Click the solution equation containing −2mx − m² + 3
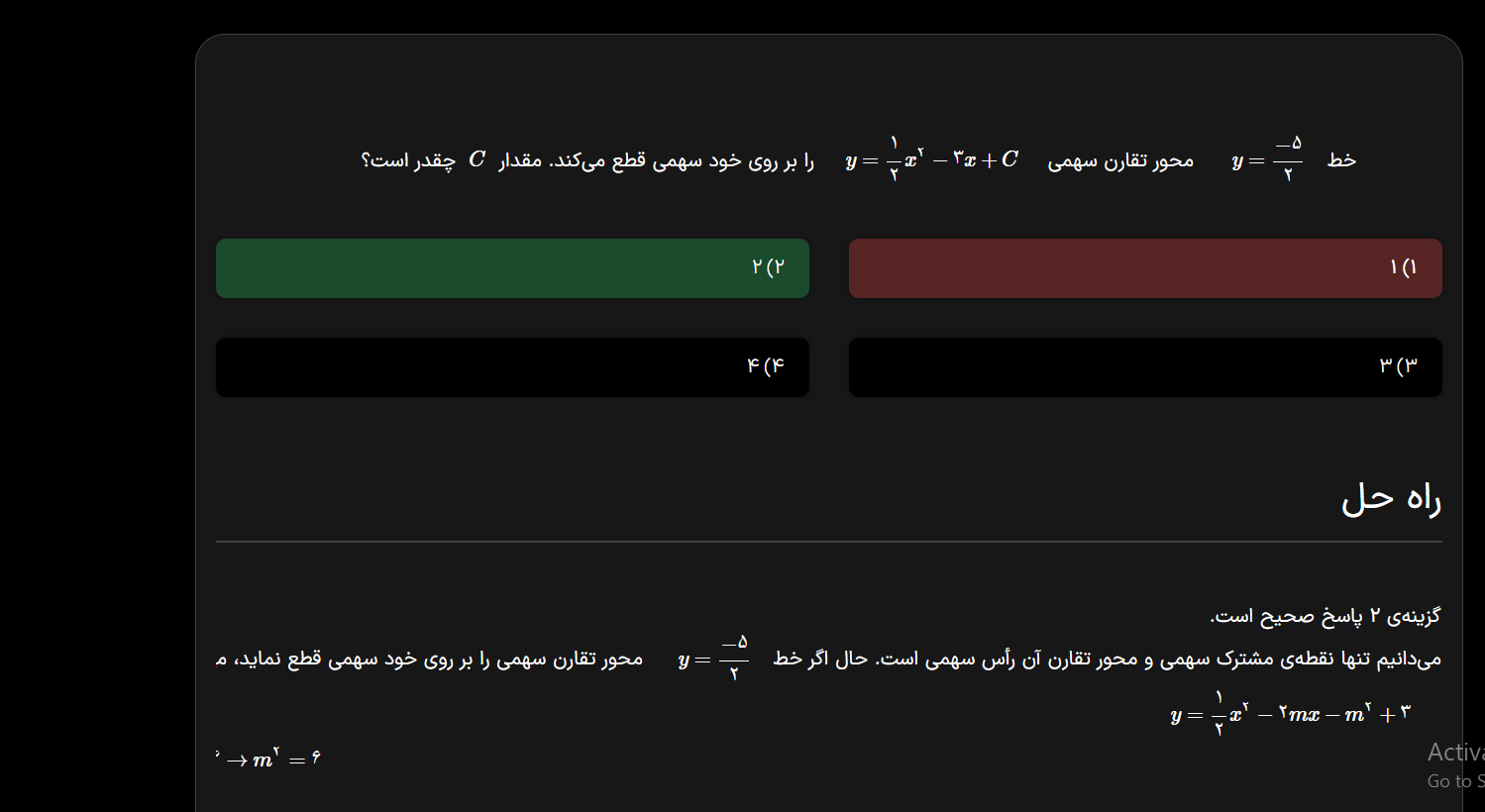1485x812 pixels. pos(1289,714)
